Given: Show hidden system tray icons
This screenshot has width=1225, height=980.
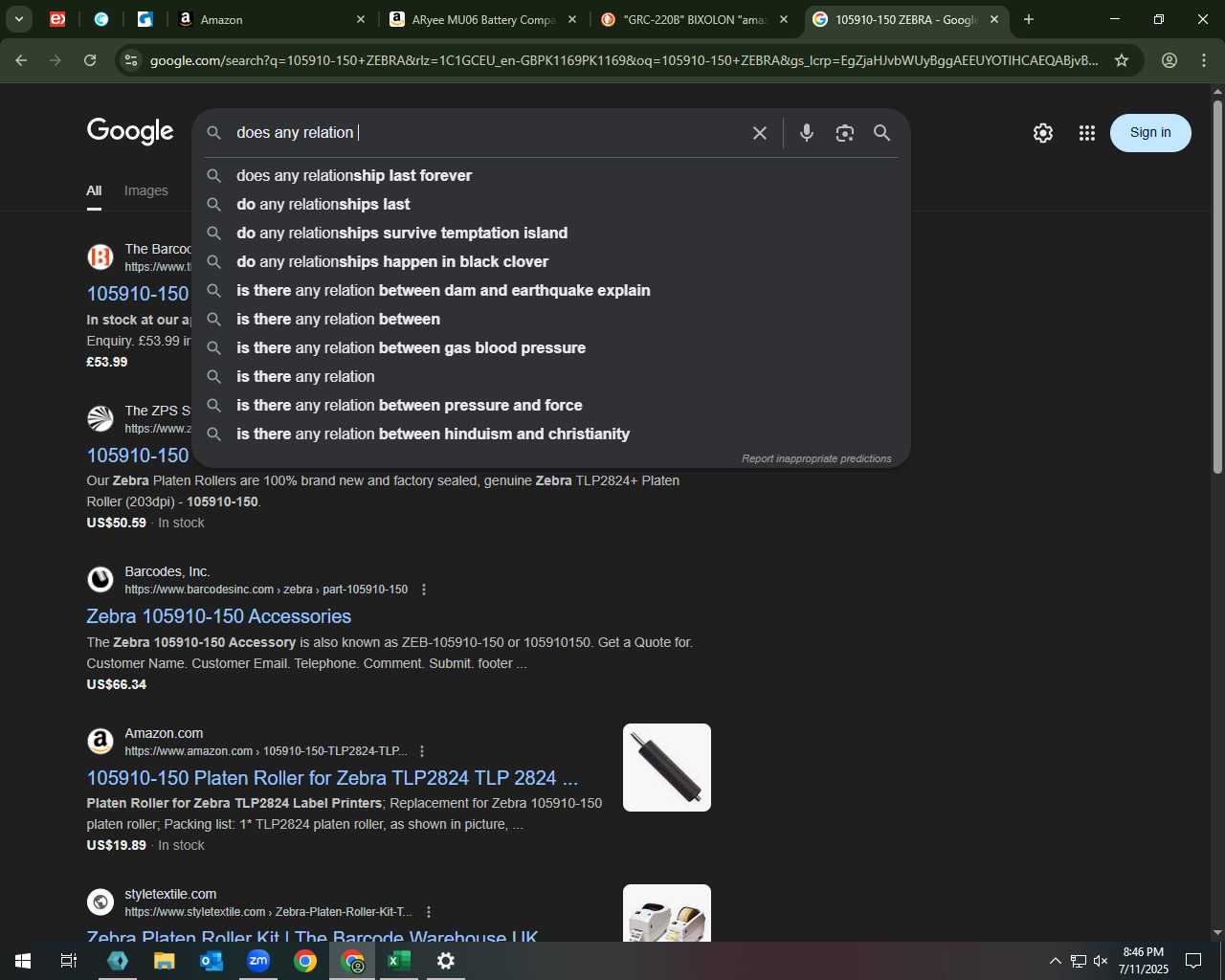Looking at the screenshot, I should pos(1055,961).
